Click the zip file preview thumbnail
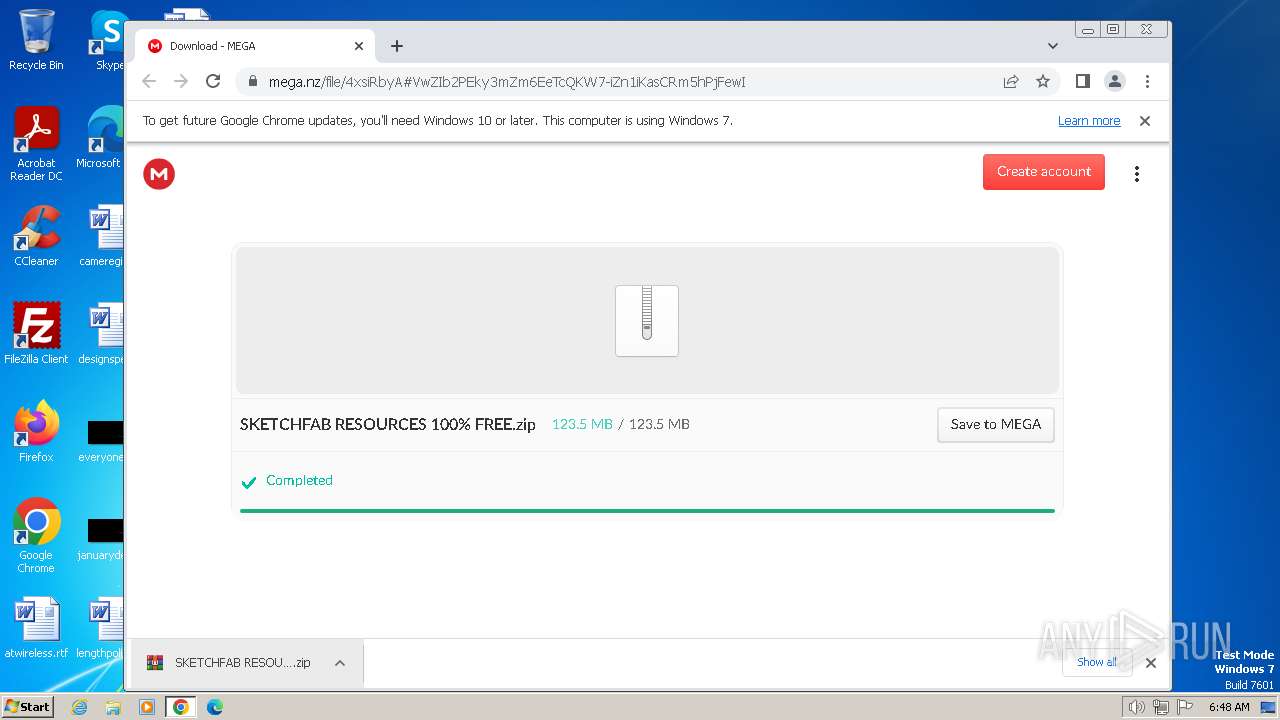 click(647, 321)
